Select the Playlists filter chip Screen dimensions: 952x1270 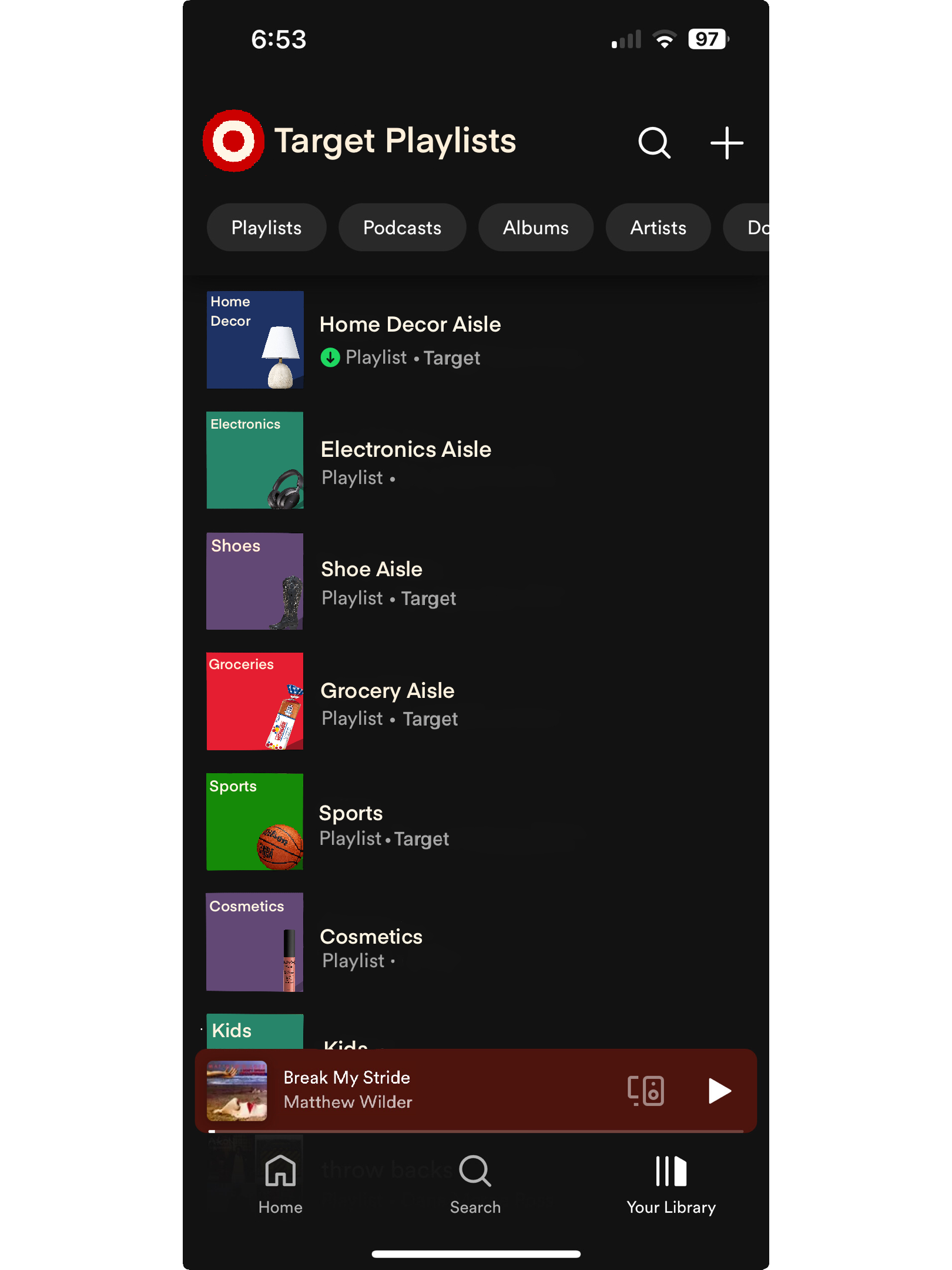pyautogui.click(x=266, y=228)
